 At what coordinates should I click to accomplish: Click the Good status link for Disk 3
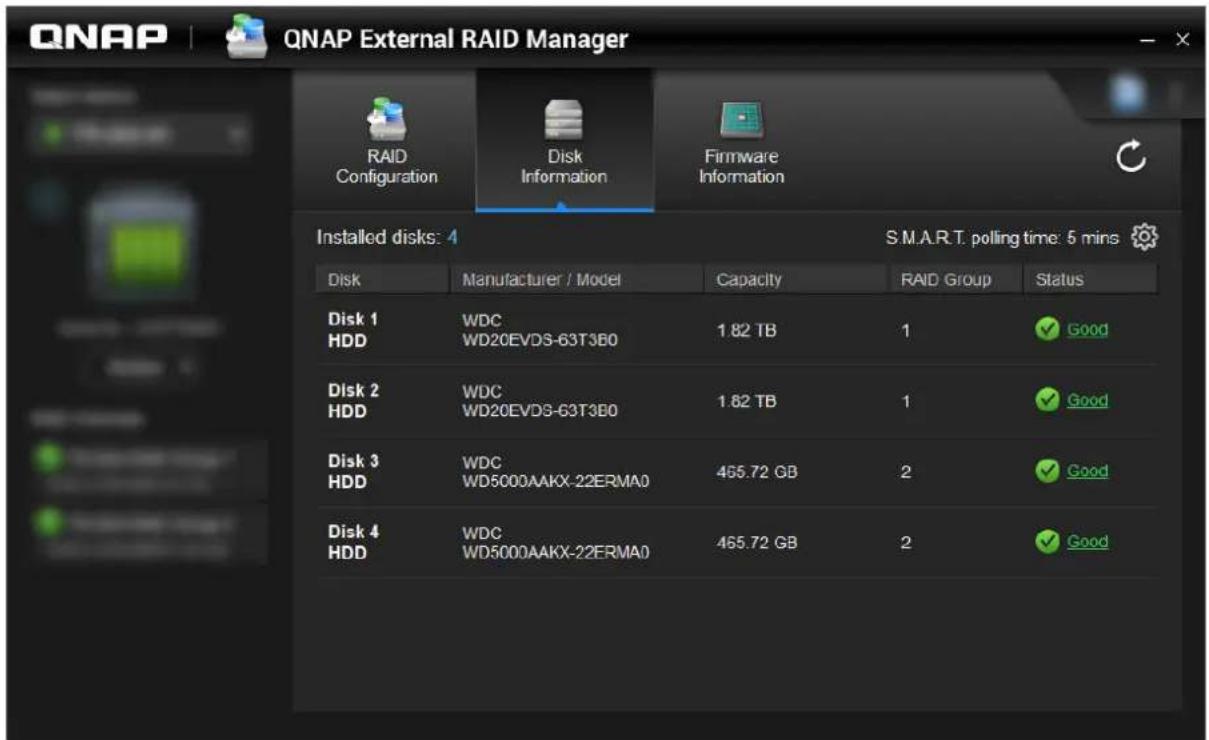(x=1087, y=471)
